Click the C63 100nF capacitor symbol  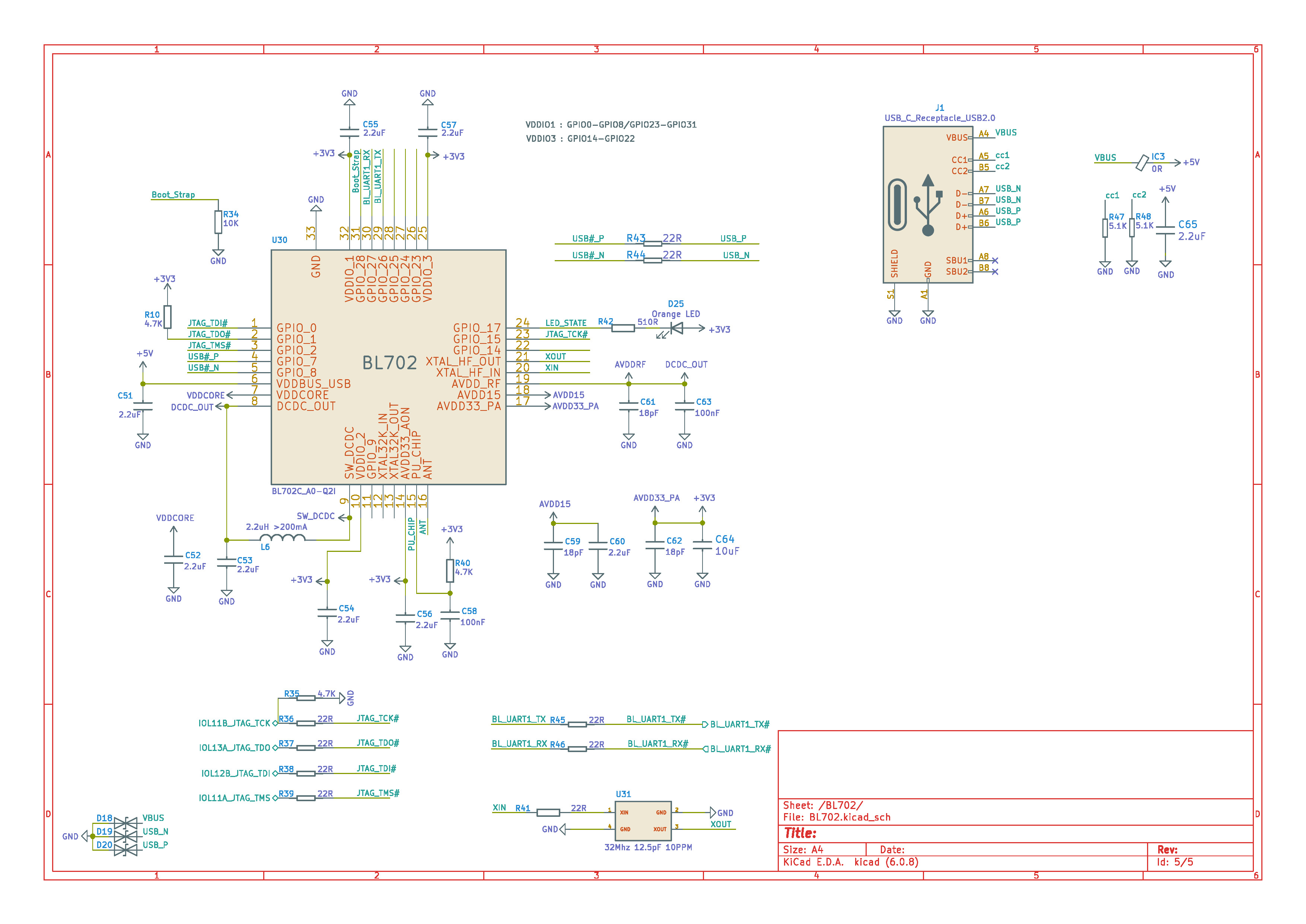685,406
